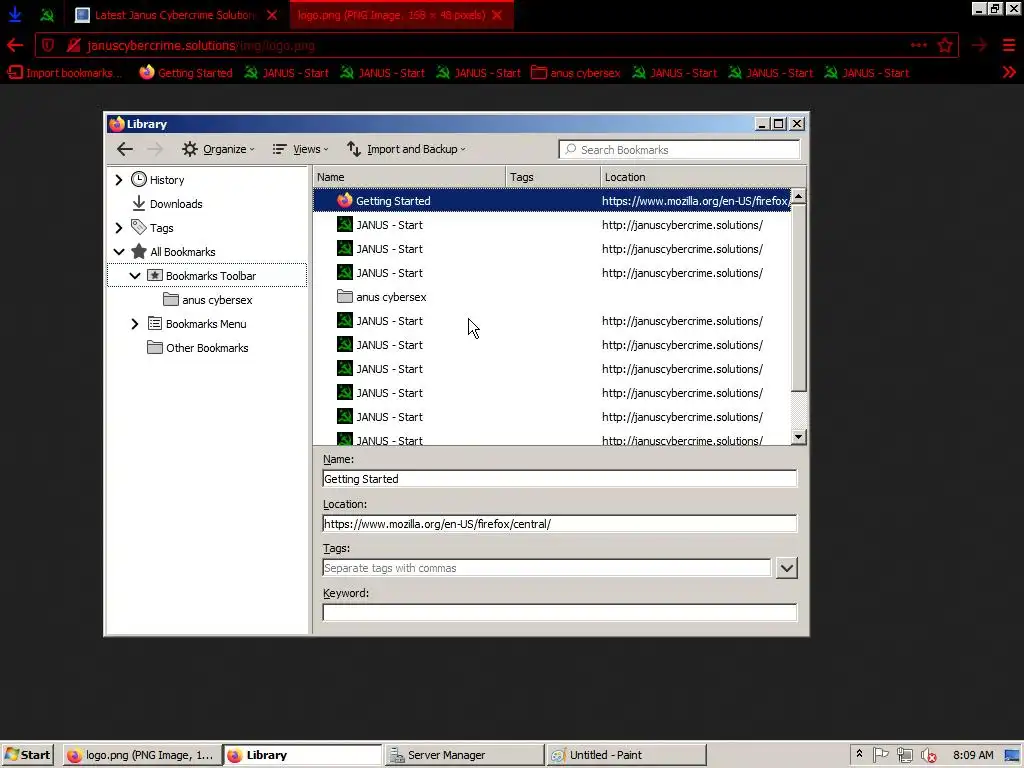Image resolution: width=1024 pixels, height=768 pixels.
Task: Collapse the Bookmarks Toolbar node
Action: tap(135, 276)
